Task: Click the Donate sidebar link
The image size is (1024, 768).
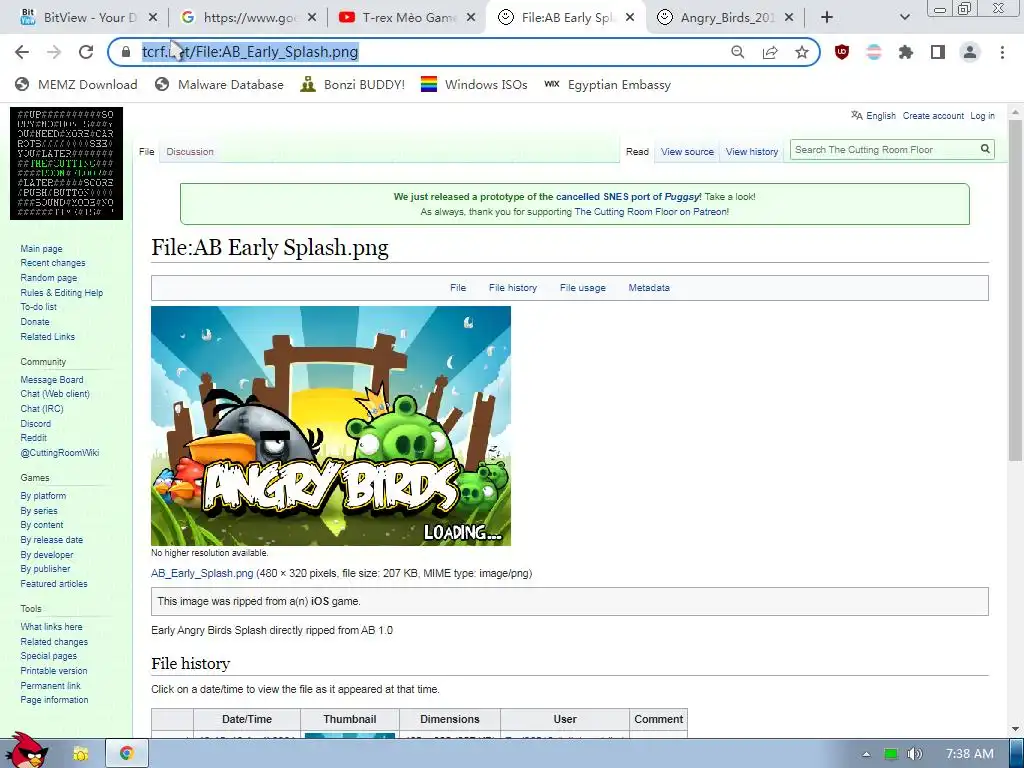Action: pyautogui.click(x=35, y=322)
